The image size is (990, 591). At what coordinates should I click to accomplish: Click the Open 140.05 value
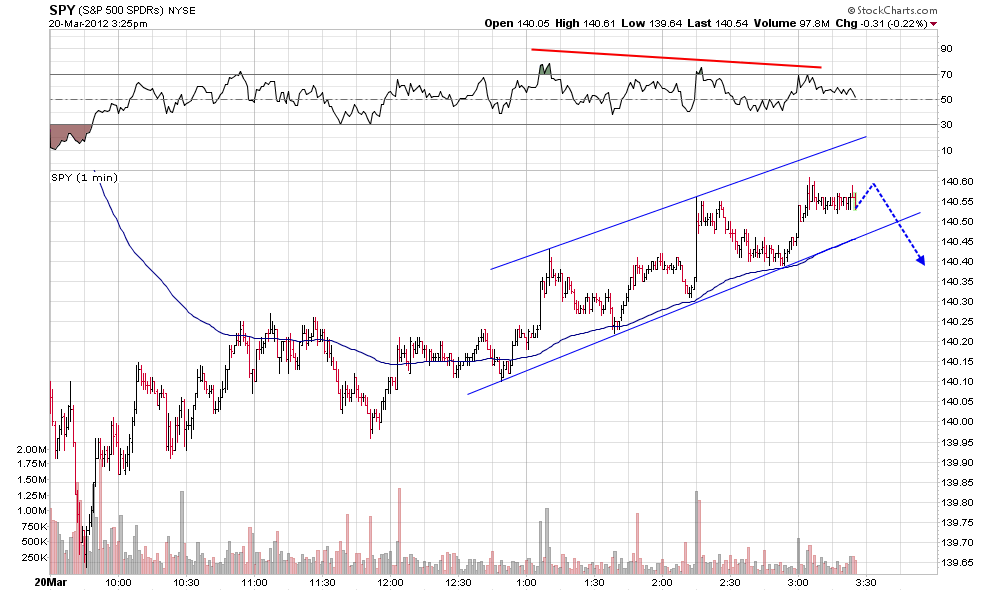click(x=517, y=23)
